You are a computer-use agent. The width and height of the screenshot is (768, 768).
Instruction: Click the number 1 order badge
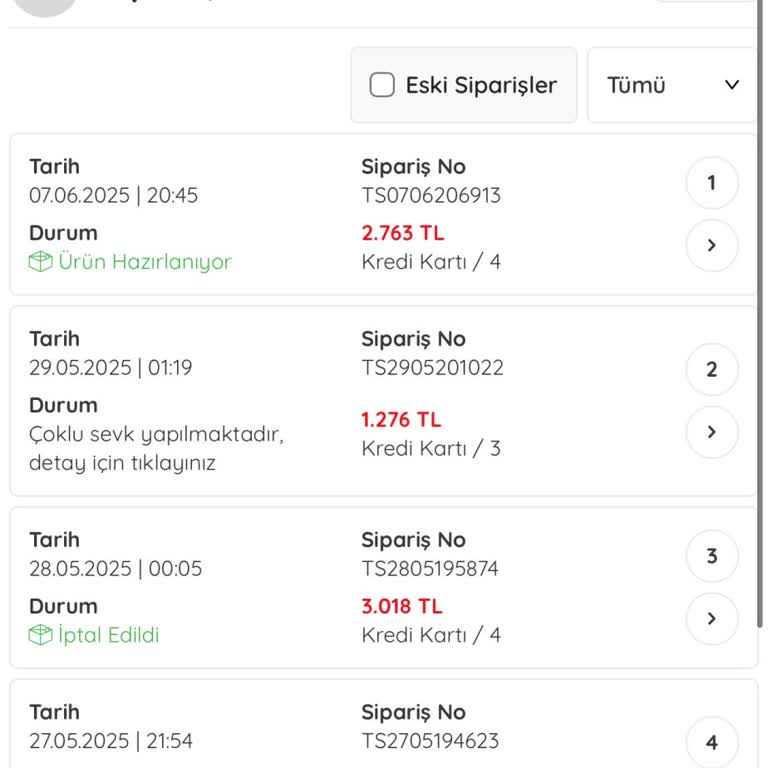(712, 183)
